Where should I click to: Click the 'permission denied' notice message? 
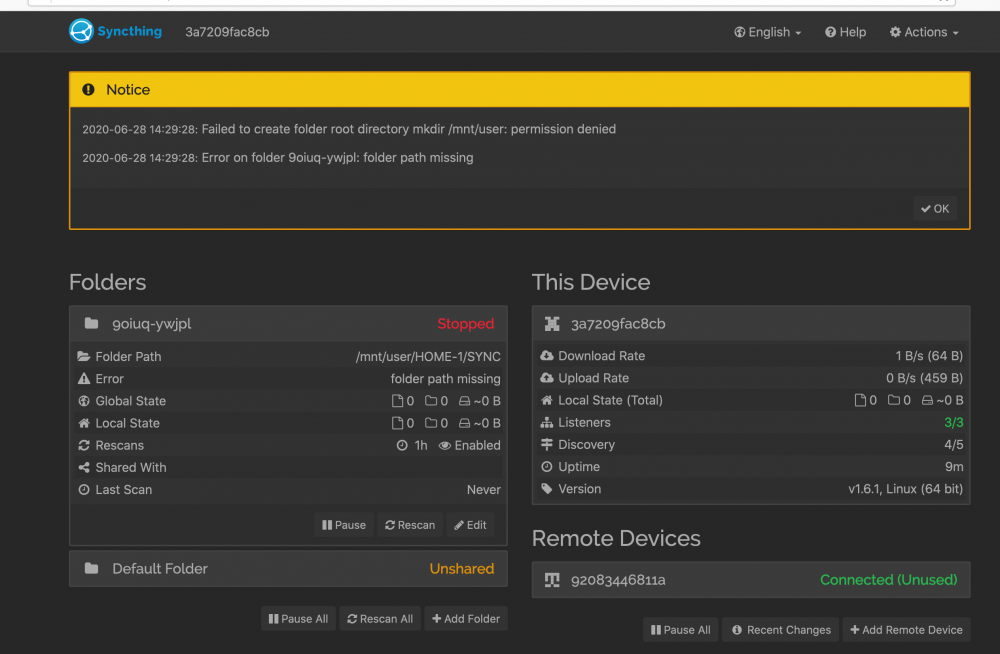click(349, 129)
